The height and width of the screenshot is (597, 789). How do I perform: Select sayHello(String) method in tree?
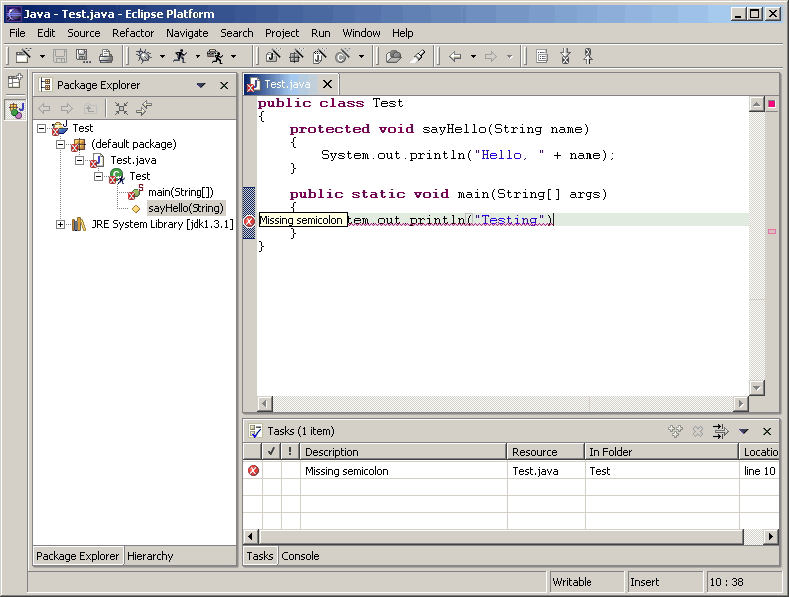tap(185, 208)
